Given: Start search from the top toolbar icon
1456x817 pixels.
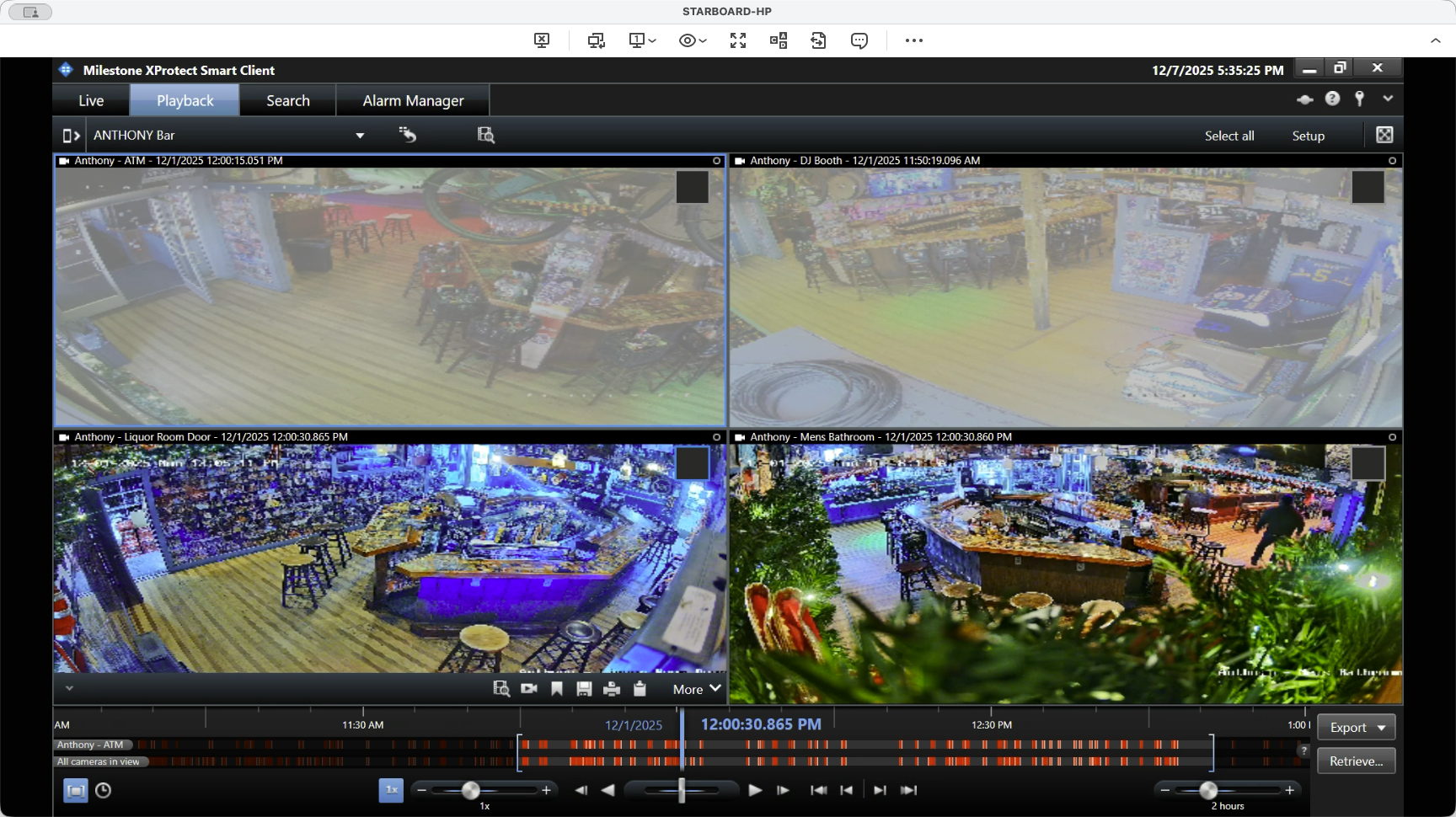Looking at the screenshot, I should pos(486,135).
